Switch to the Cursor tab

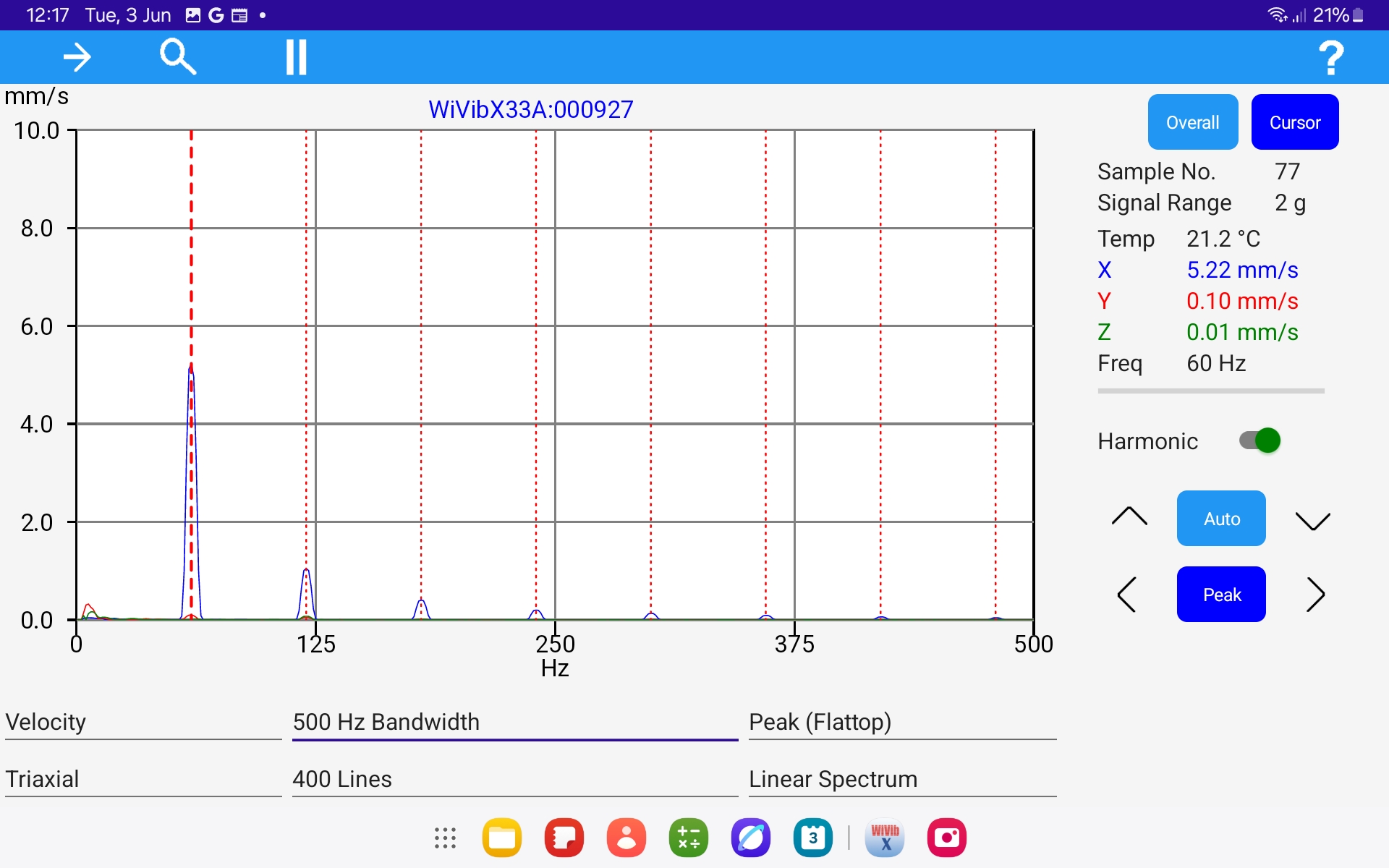point(1294,122)
